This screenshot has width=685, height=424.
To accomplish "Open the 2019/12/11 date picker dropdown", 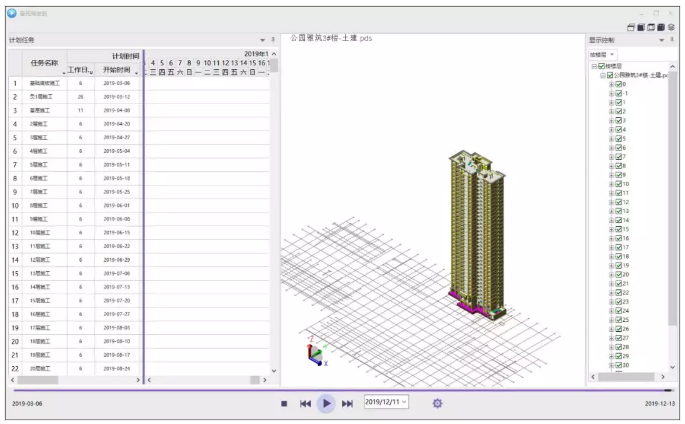I will click(405, 402).
